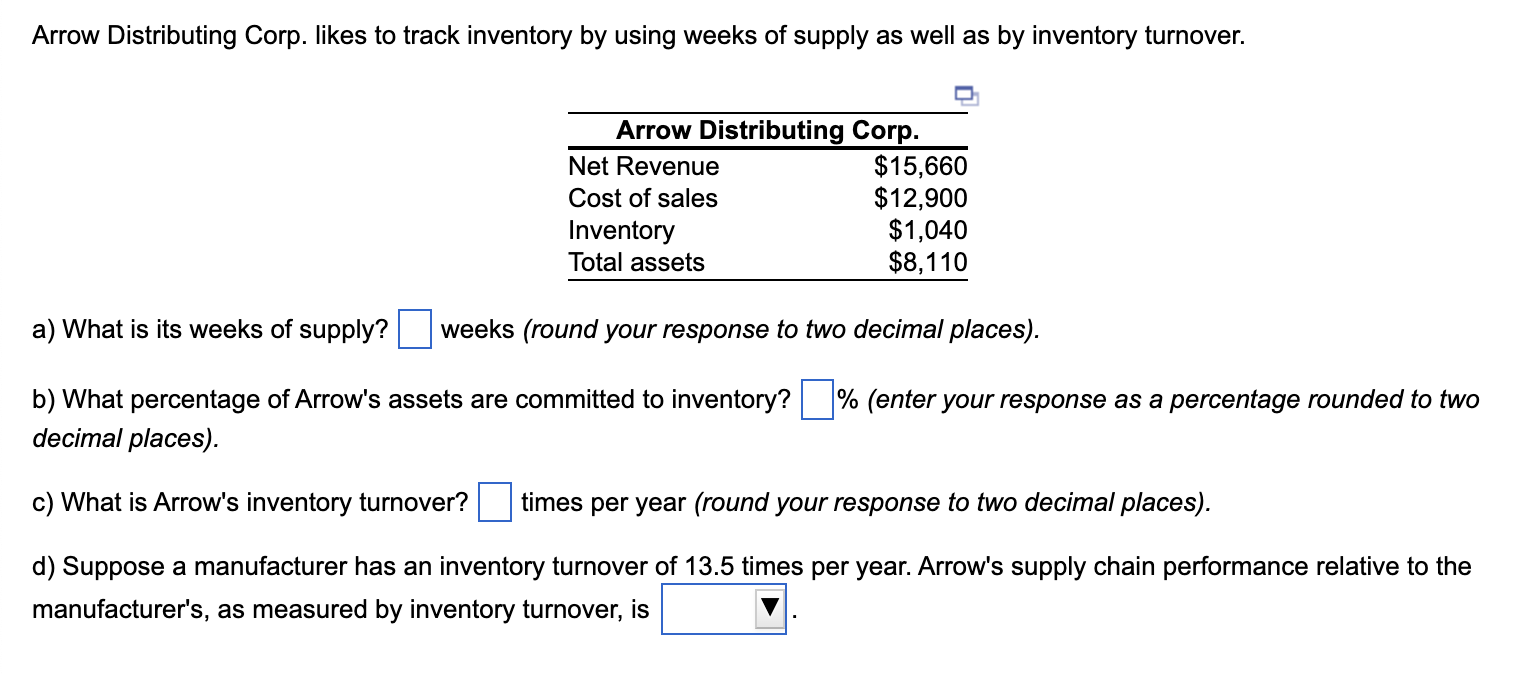Click the percentage answer box in part b
The height and width of the screenshot is (674, 1530).
(x=817, y=399)
